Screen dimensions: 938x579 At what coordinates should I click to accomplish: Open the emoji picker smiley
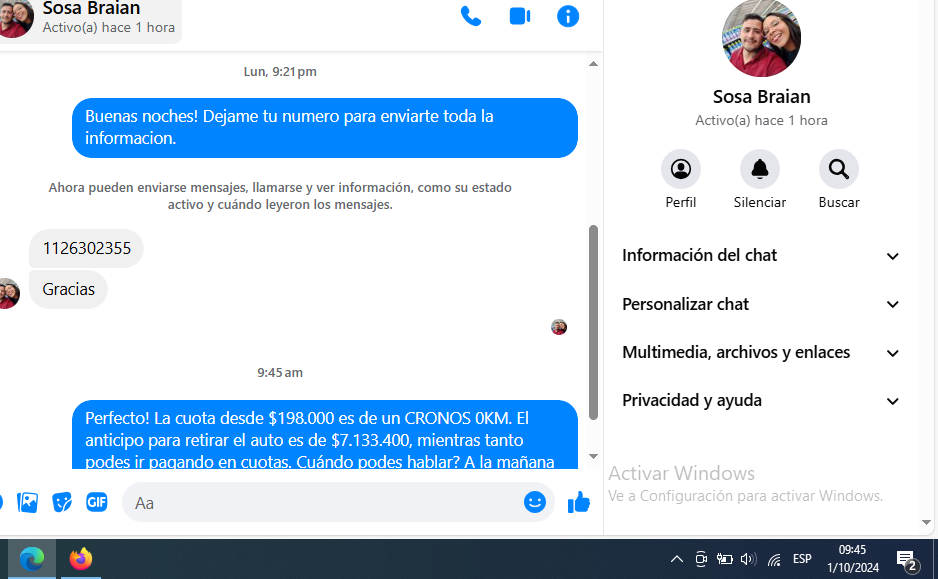tap(534, 502)
